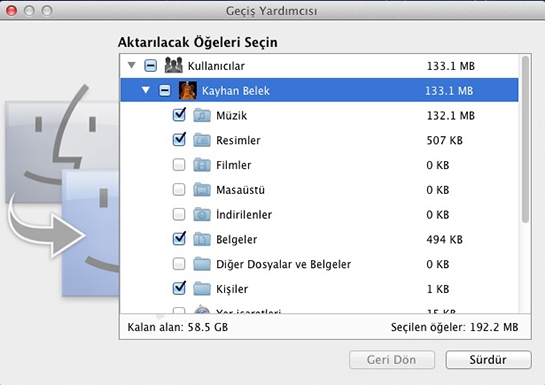
Task: Select the Masaüstü row label
Action: tap(240, 190)
